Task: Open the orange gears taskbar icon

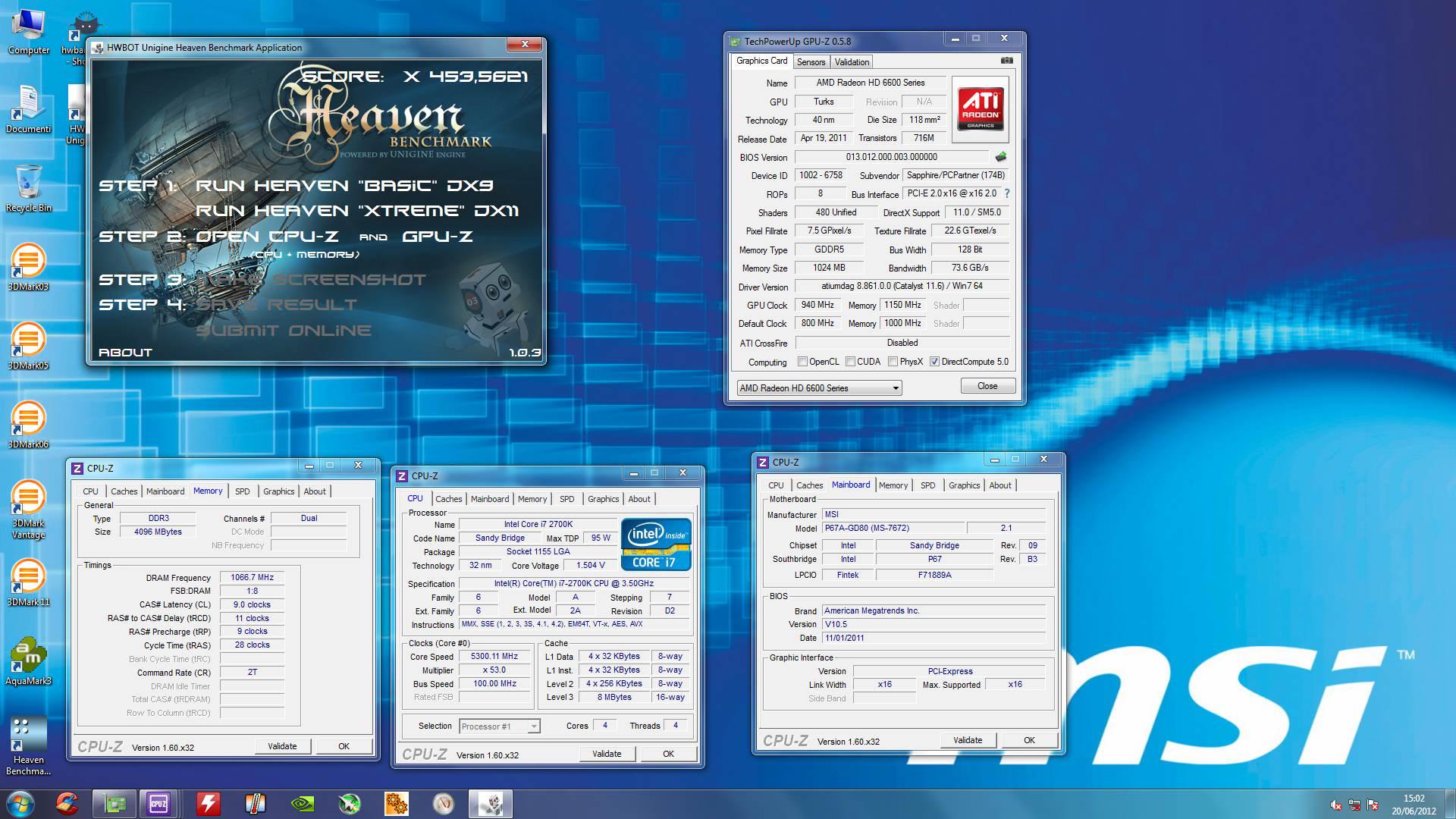Action: 397,804
